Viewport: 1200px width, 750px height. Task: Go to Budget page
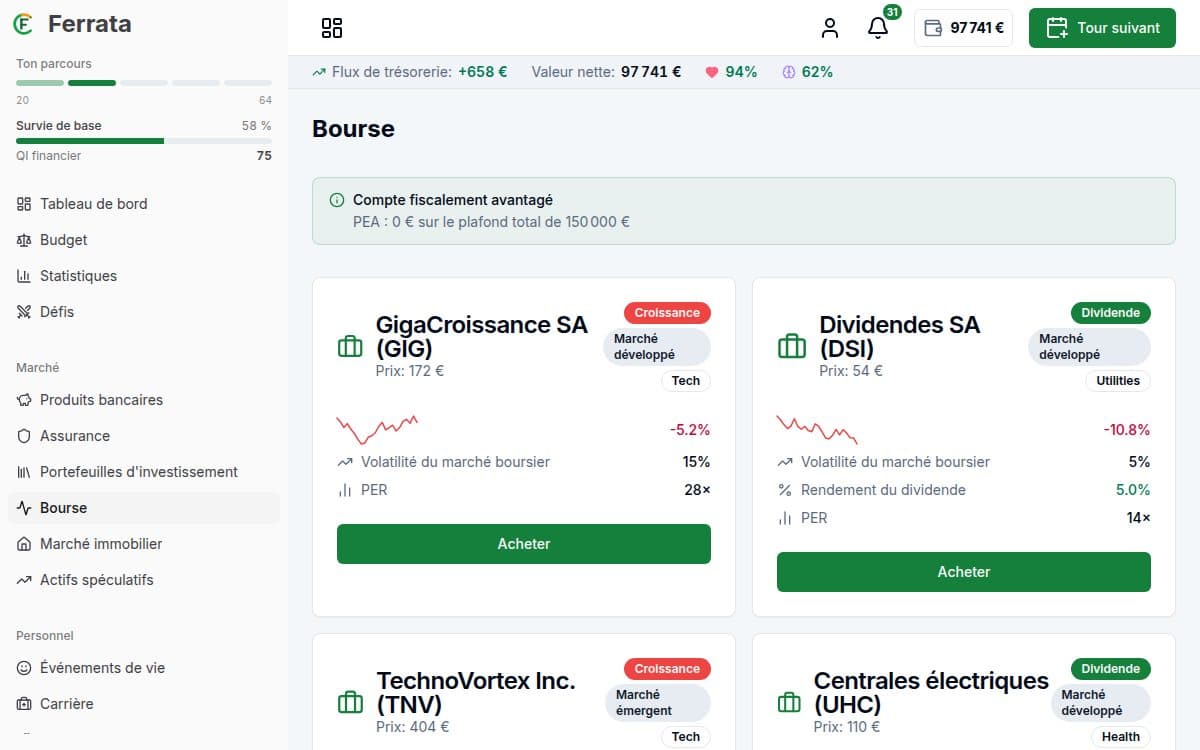tap(144, 240)
